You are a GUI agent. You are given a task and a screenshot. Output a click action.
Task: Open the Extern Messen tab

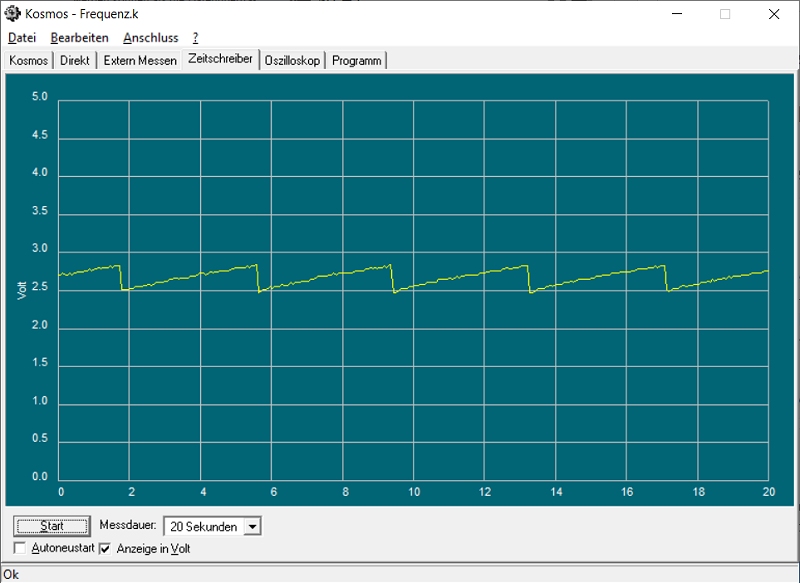pos(140,61)
